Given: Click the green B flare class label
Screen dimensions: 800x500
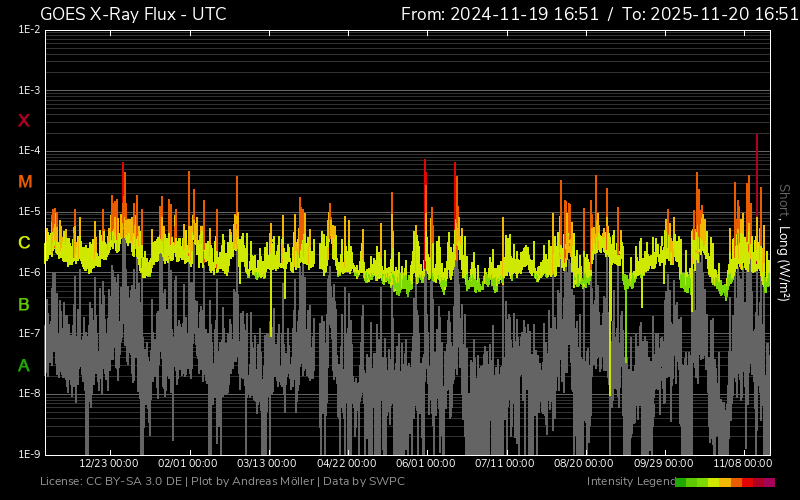Looking at the screenshot, I should click(x=24, y=304).
